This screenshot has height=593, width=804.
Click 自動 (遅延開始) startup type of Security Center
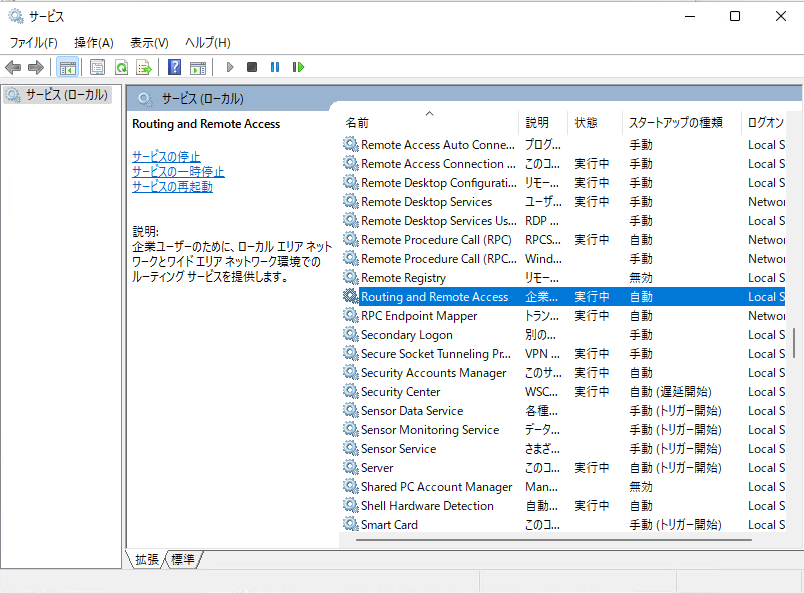[x=671, y=391]
